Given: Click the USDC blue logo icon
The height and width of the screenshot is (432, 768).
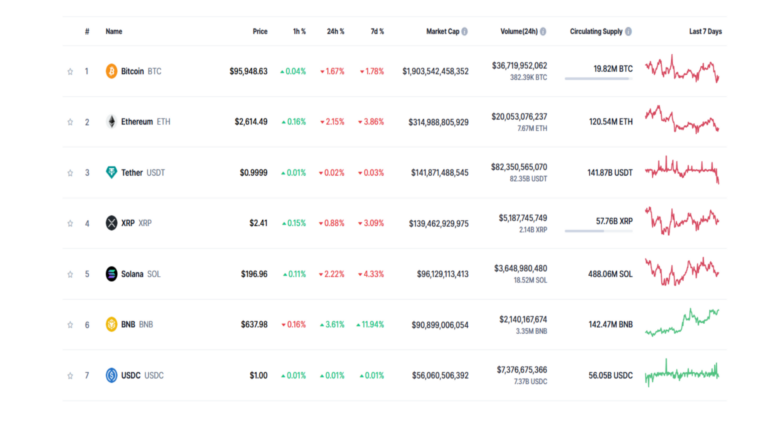Looking at the screenshot, I should (112, 375).
